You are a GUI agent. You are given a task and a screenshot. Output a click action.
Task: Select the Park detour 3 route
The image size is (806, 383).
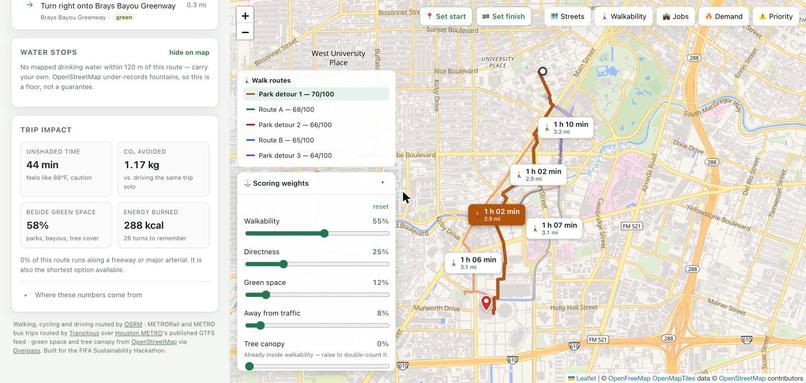(x=316, y=155)
